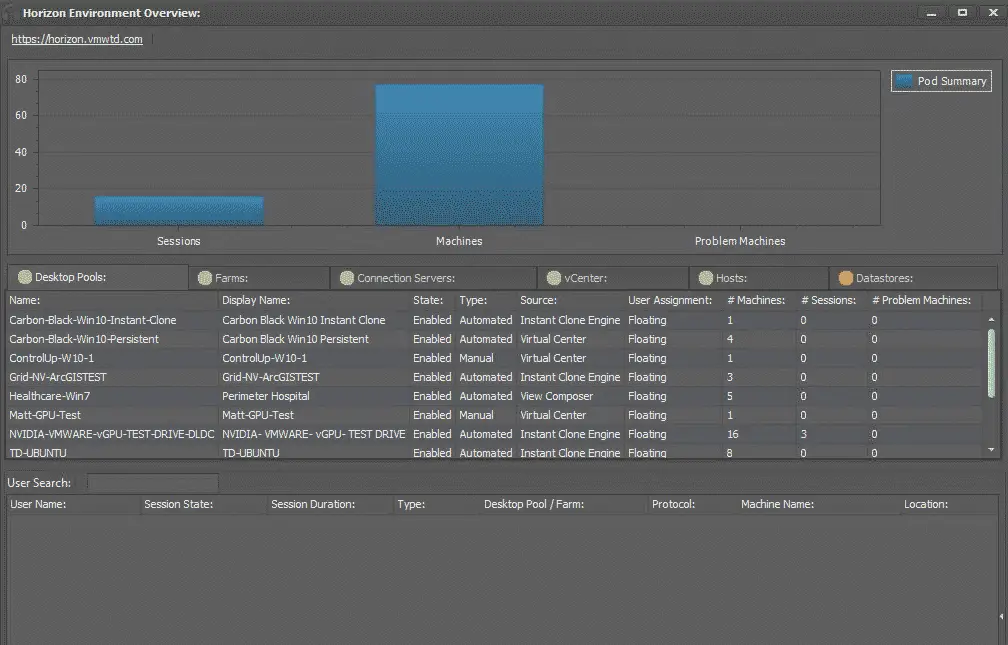Click the Carbon Black Win10 Persistent display name

(x=295, y=339)
